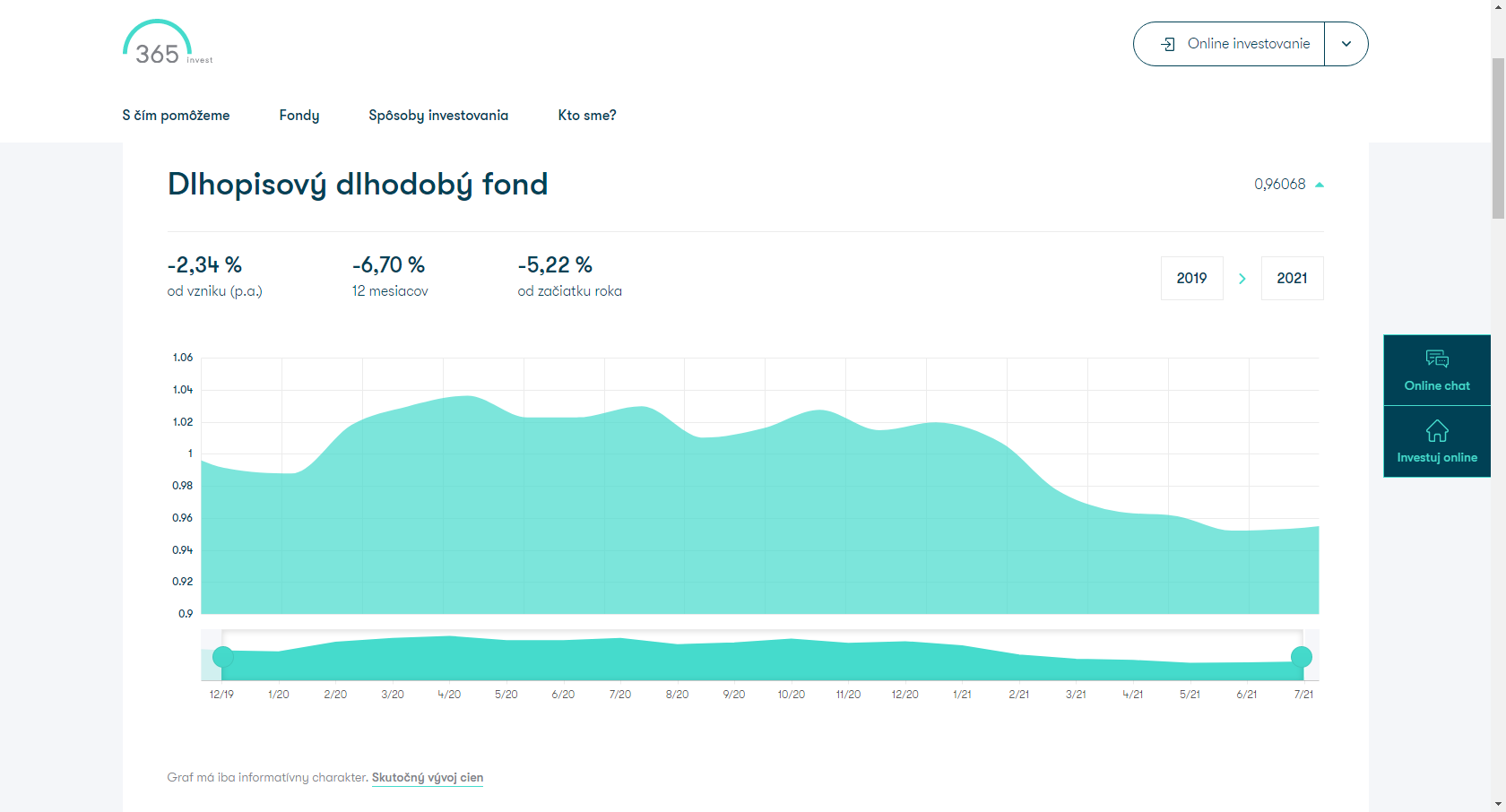The width and height of the screenshot is (1506, 812).
Task: Open the S čím pomôžeme menu
Action: (x=176, y=116)
